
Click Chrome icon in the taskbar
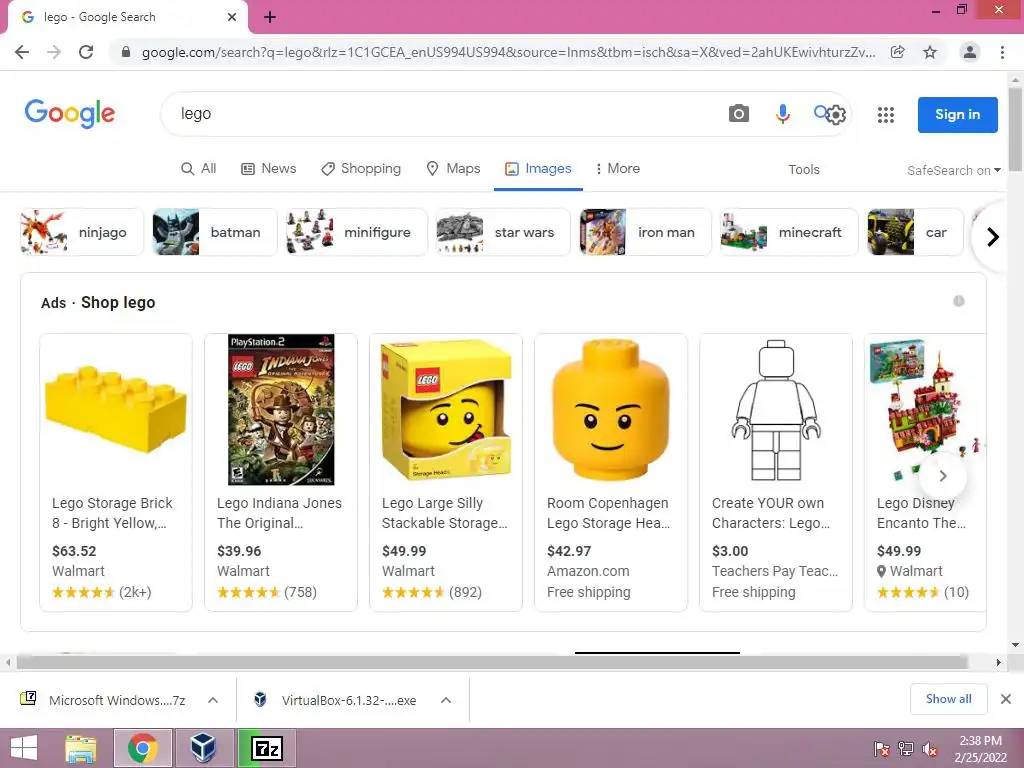click(143, 748)
